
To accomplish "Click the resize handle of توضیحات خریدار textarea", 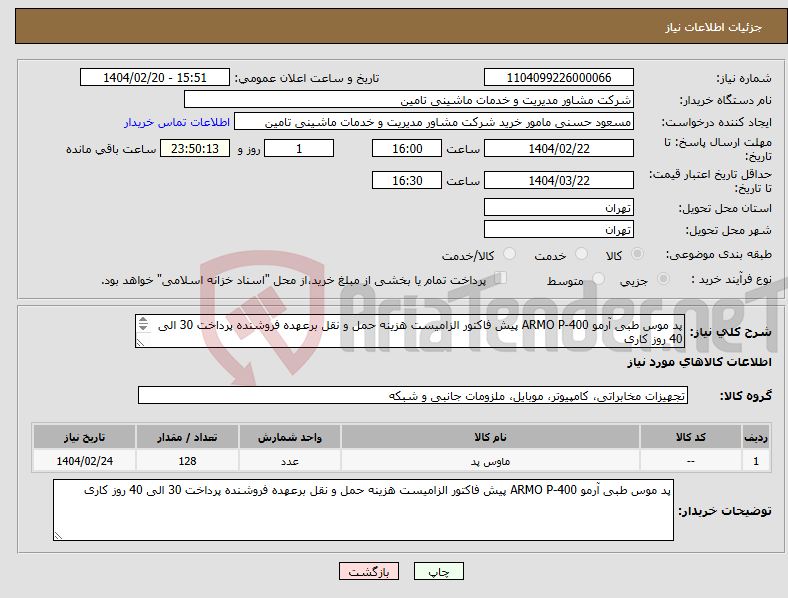I will pyautogui.click(x=58, y=536).
